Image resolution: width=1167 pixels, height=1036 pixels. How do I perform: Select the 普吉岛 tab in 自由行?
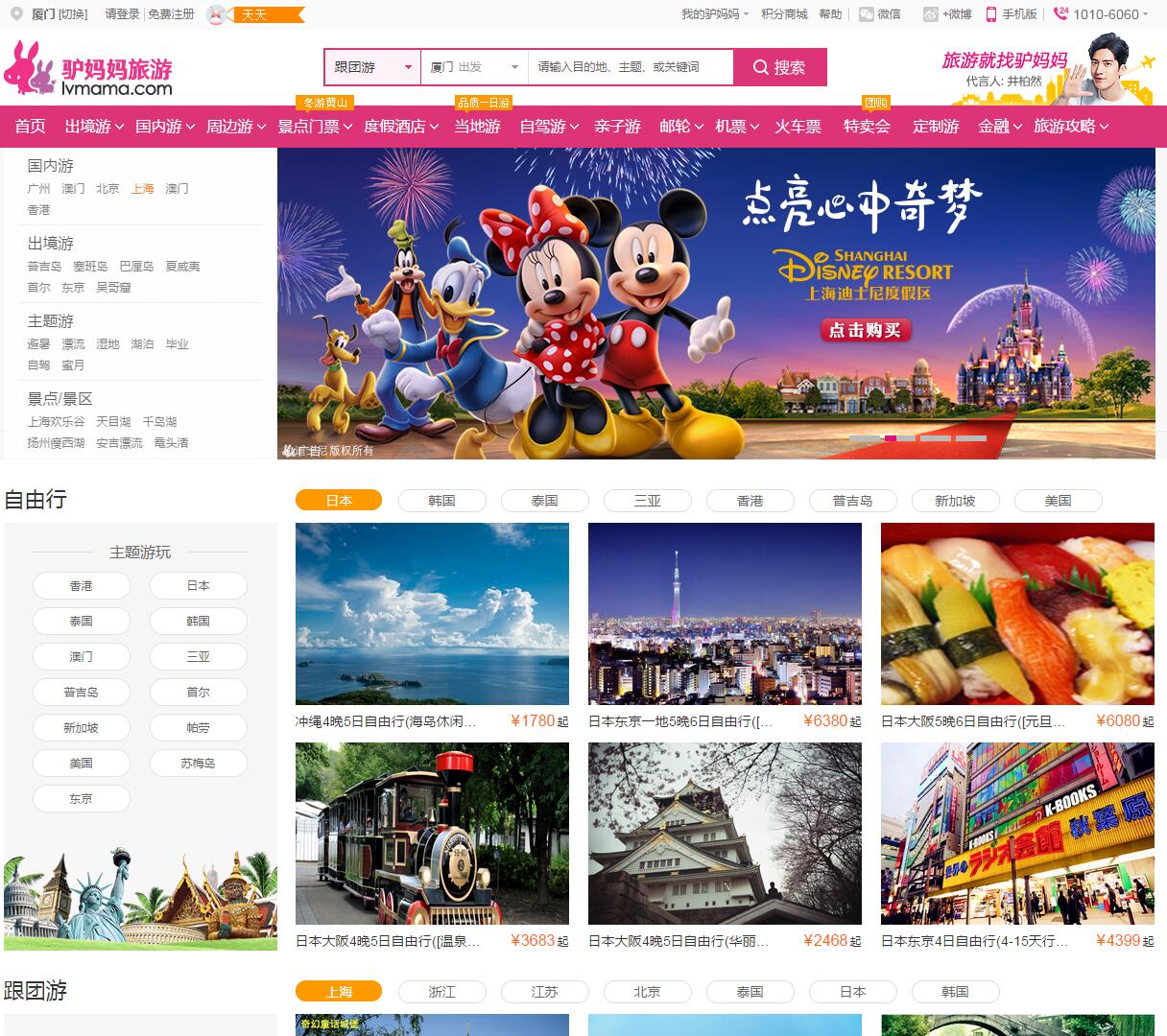pyautogui.click(x=852, y=501)
